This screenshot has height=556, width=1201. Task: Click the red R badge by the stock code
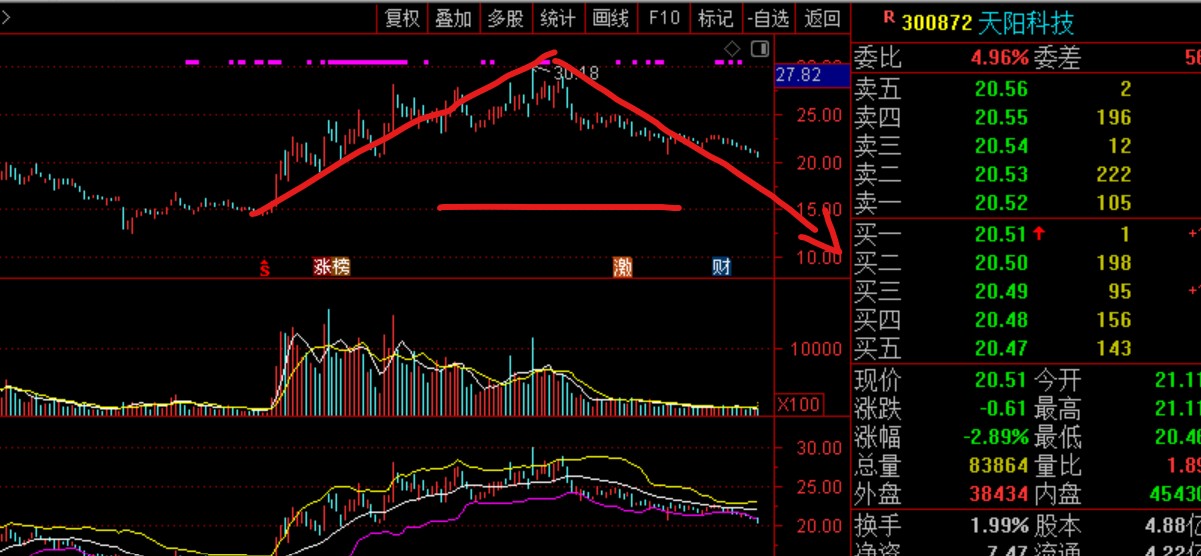click(x=888, y=17)
